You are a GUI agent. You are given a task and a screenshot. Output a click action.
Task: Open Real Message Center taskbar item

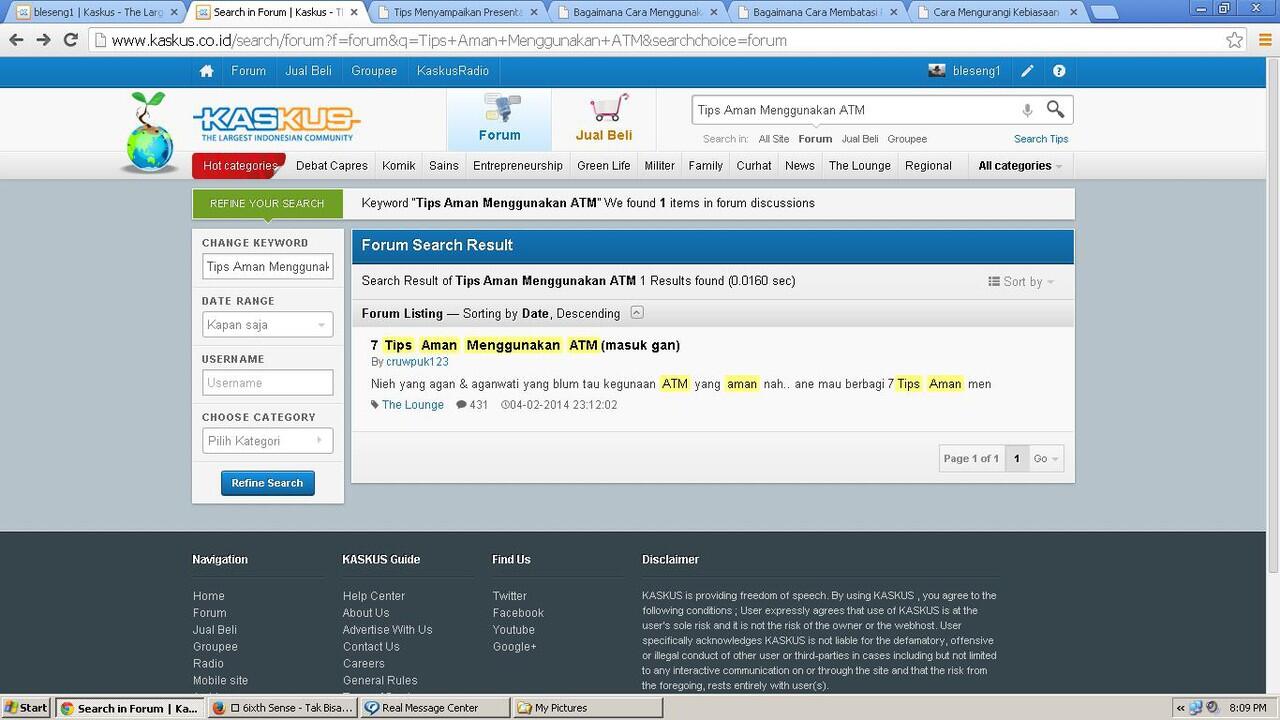tap(434, 708)
